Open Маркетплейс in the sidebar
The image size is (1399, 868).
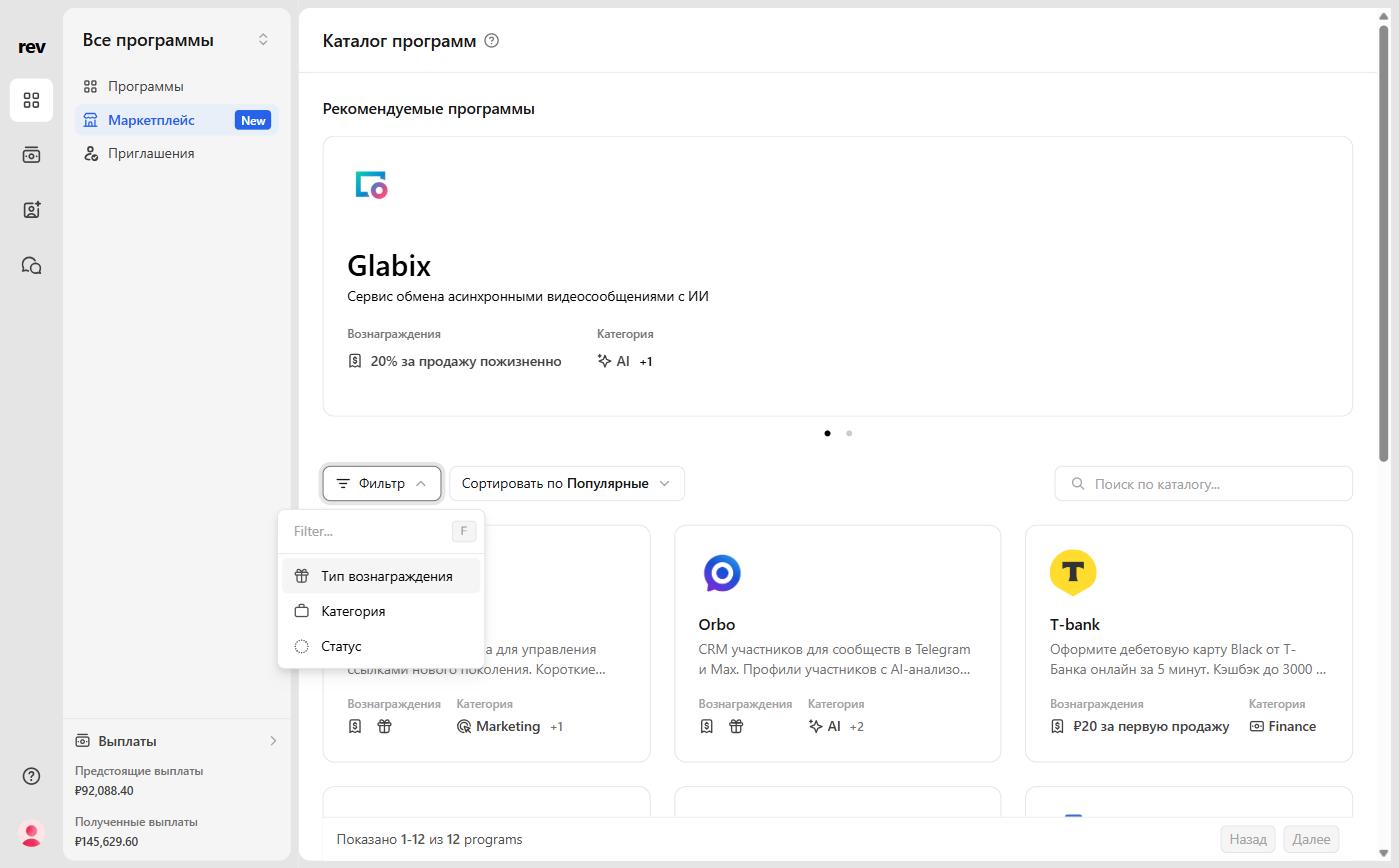click(x=176, y=120)
